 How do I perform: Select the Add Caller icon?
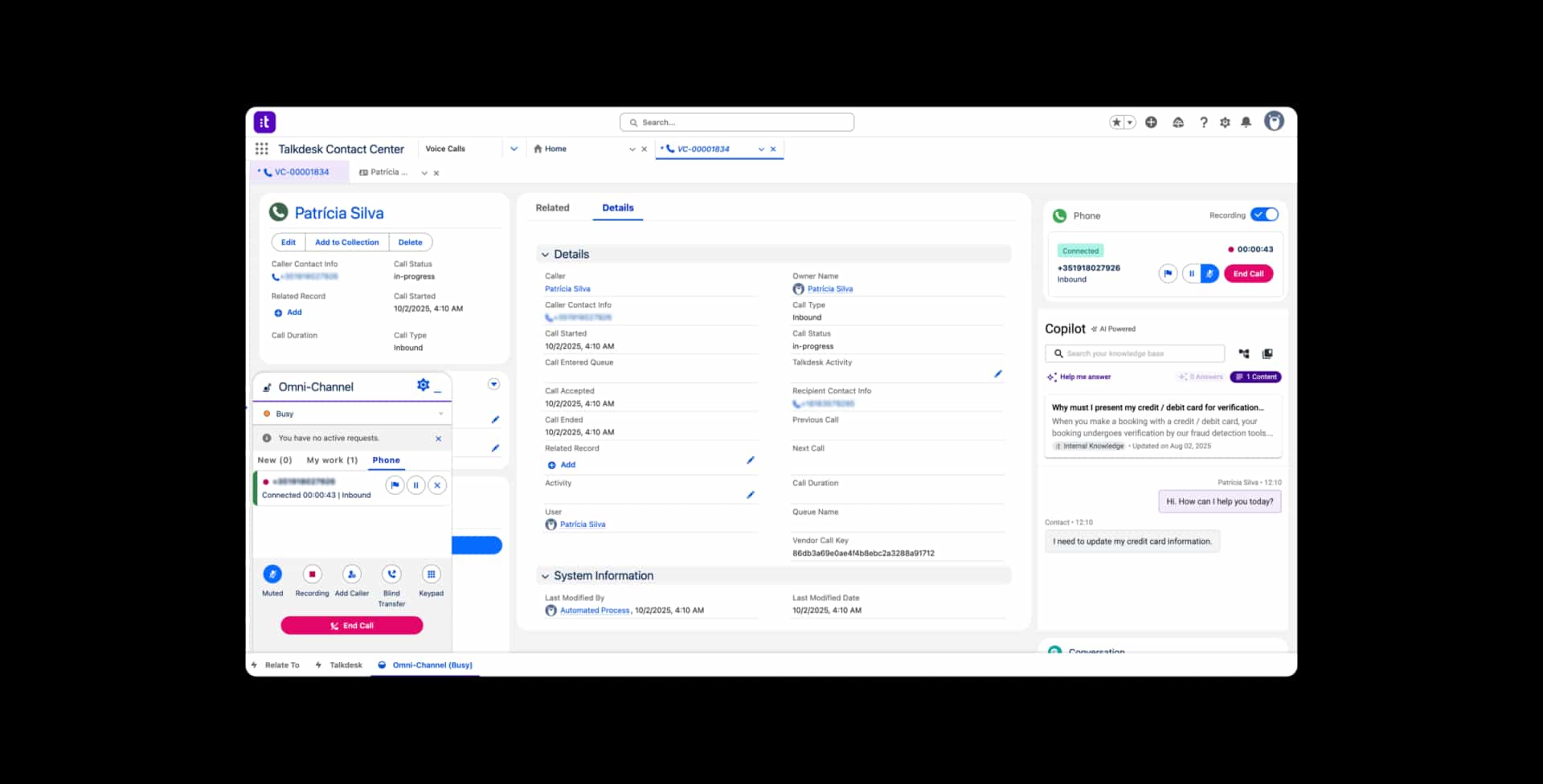click(351, 574)
